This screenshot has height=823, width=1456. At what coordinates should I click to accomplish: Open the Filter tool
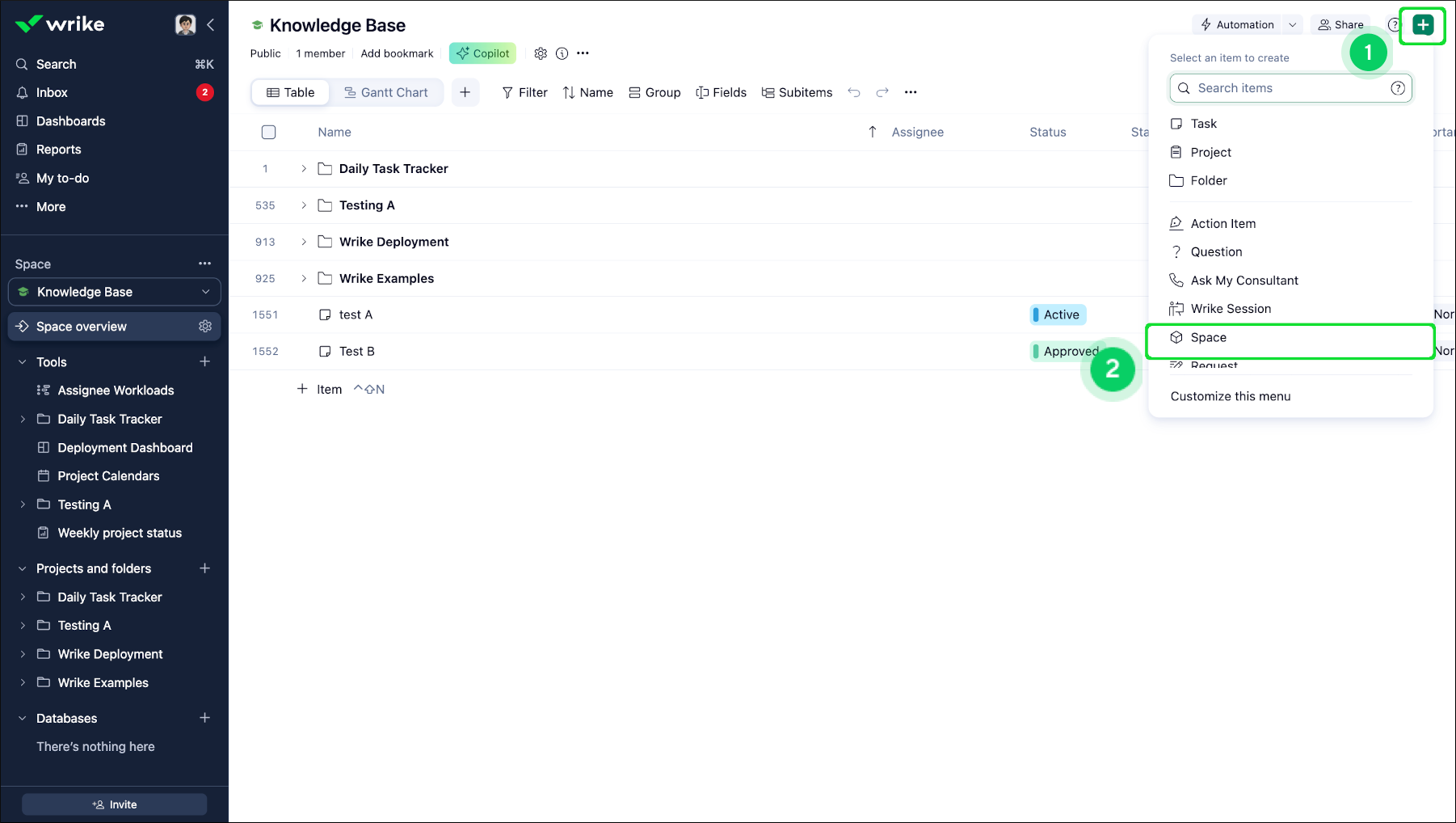coord(524,92)
